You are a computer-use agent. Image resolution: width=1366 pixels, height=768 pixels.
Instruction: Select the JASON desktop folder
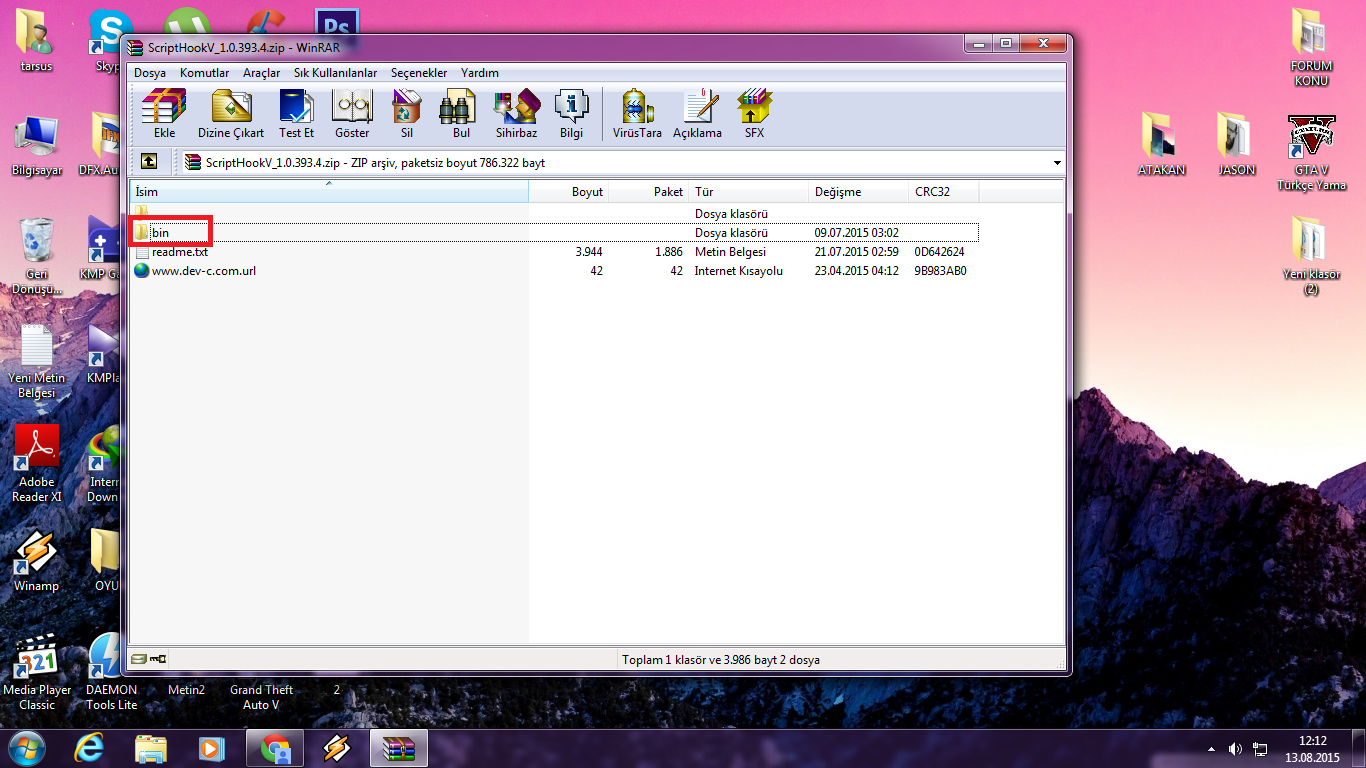click(1236, 145)
